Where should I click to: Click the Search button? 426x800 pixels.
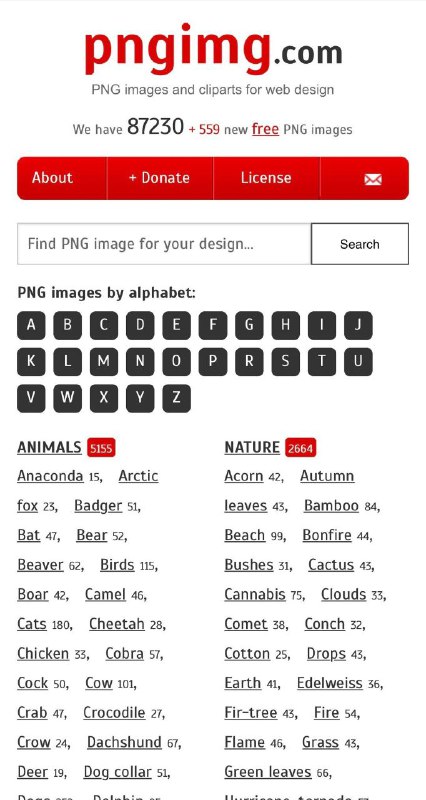[x=360, y=244]
